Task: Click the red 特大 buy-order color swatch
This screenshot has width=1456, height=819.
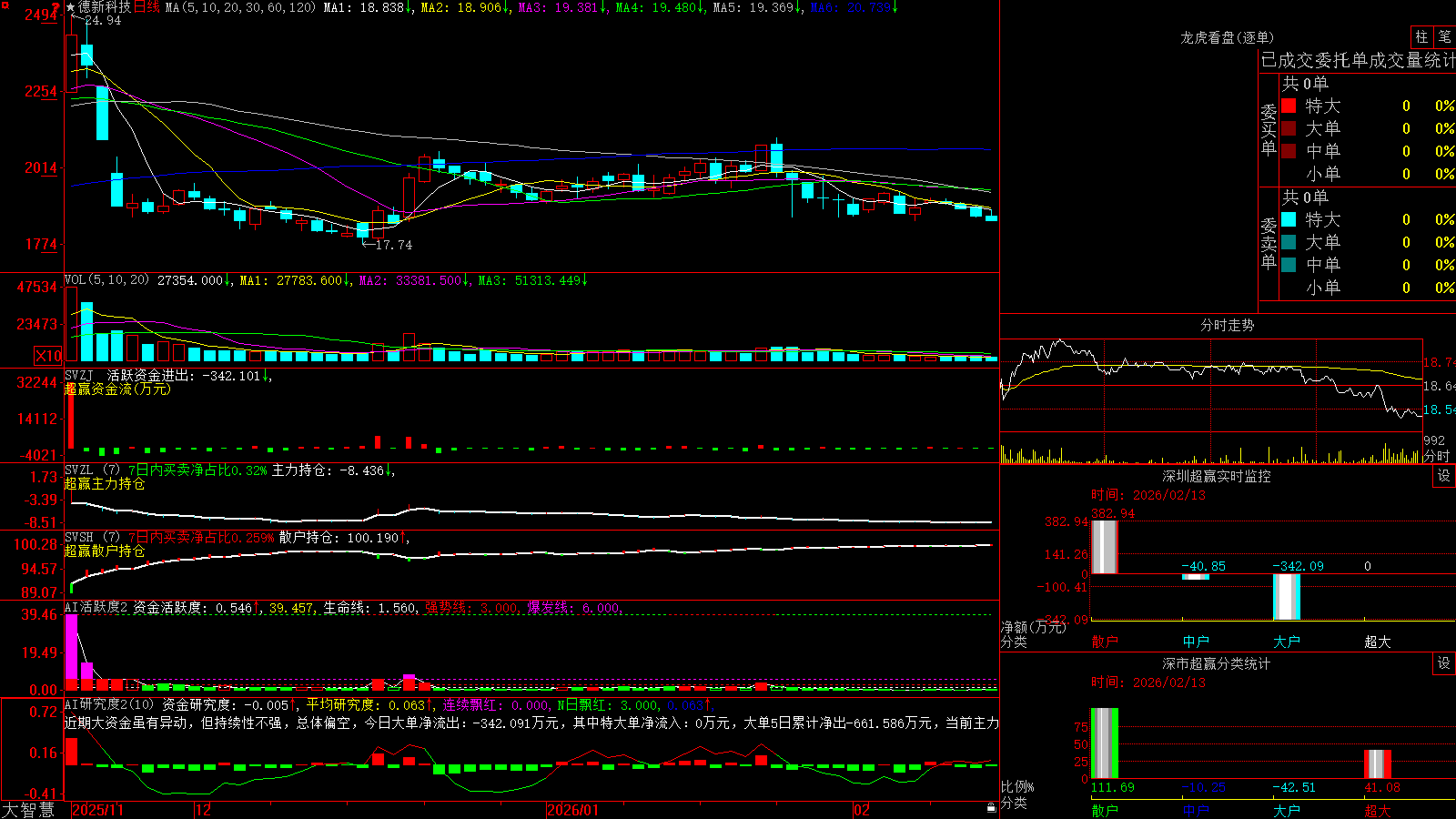Action: [1289, 106]
